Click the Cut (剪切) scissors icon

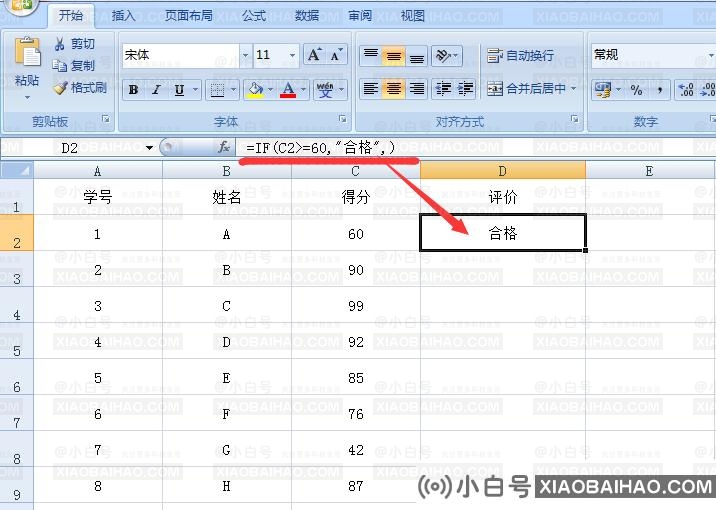click(x=60, y=44)
